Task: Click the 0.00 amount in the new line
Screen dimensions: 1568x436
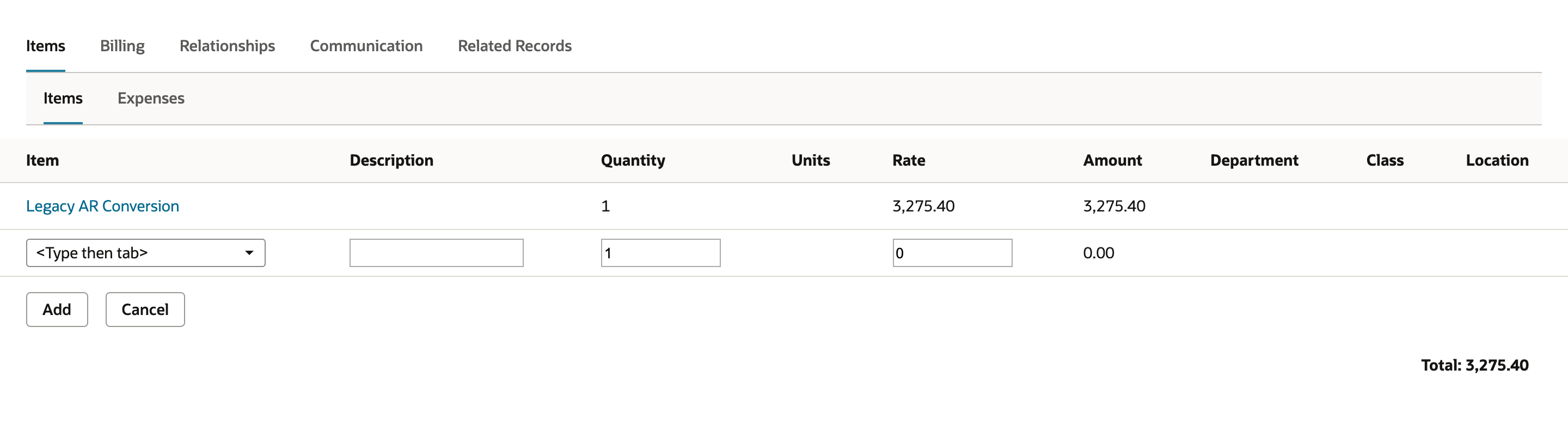Action: tap(1099, 253)
